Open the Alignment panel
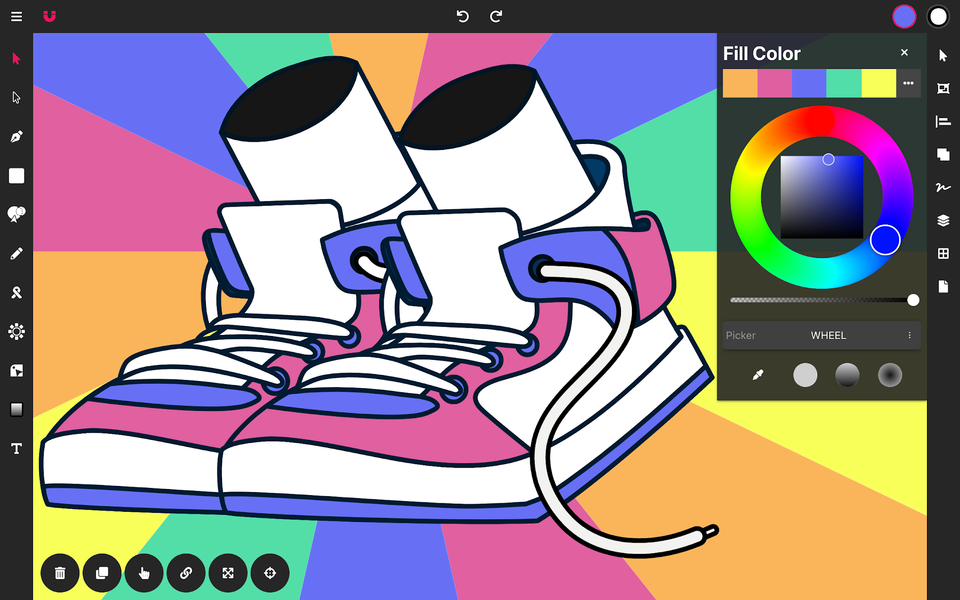 tap(942, 121)
